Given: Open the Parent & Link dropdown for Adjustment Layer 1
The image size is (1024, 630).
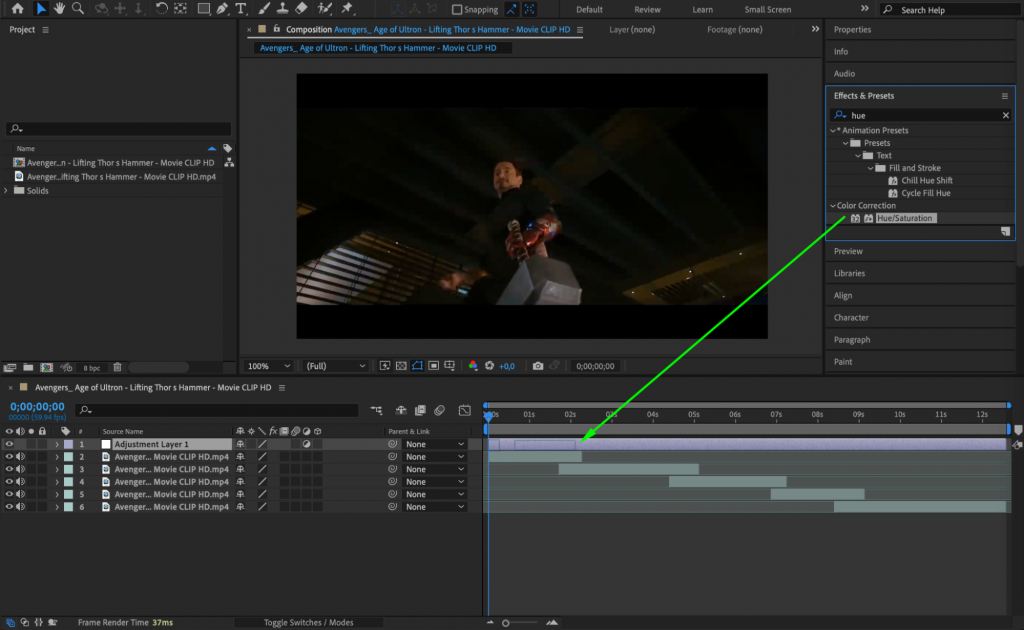Looking at the screenshot, I should pos(434,443).
